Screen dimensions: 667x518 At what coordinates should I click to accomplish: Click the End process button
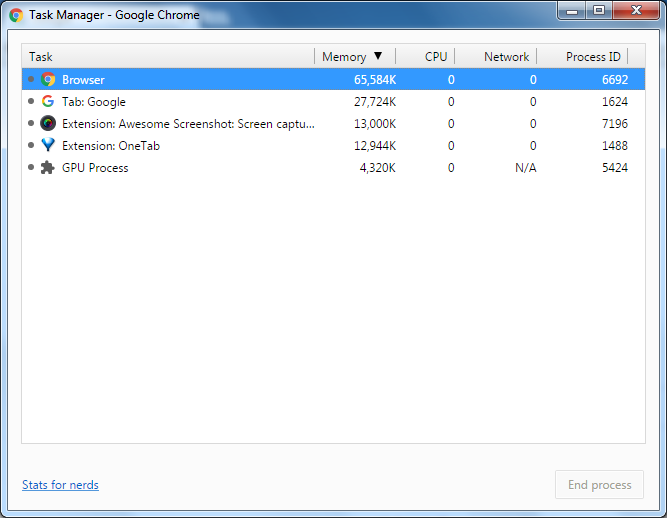(599, 485)
